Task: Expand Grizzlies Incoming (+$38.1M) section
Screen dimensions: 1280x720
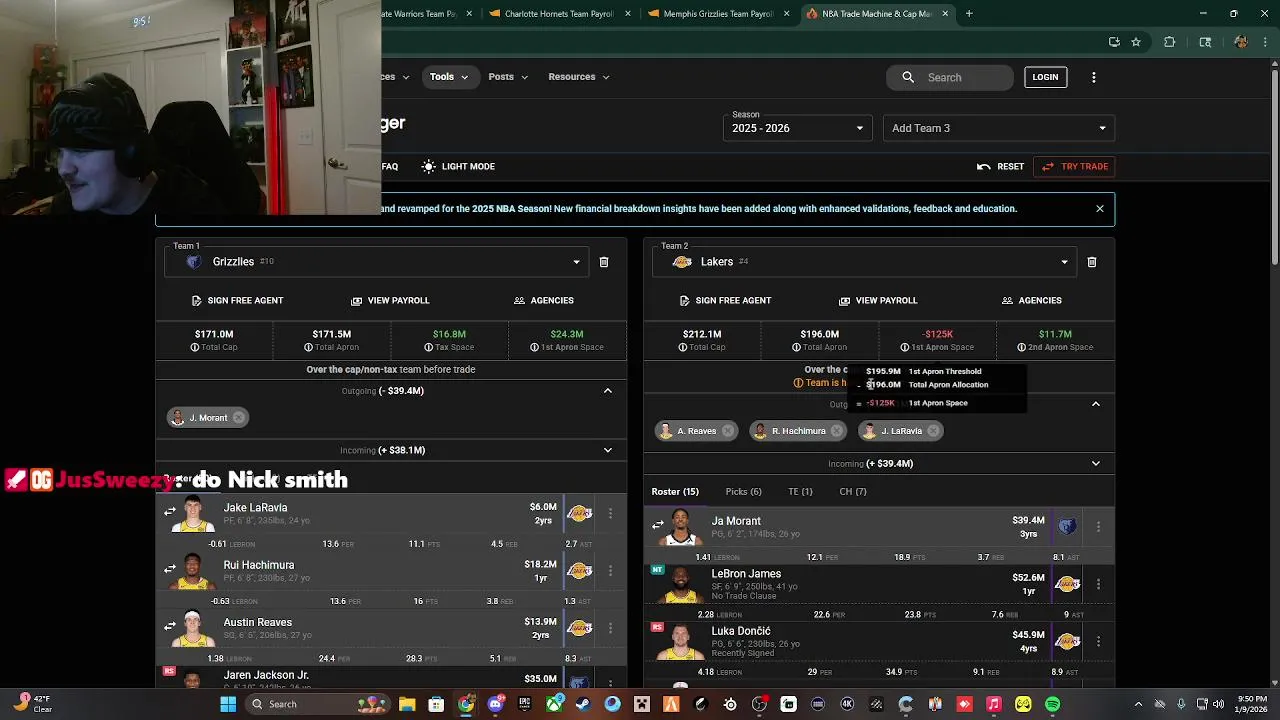Action: [x=607, y=450]
